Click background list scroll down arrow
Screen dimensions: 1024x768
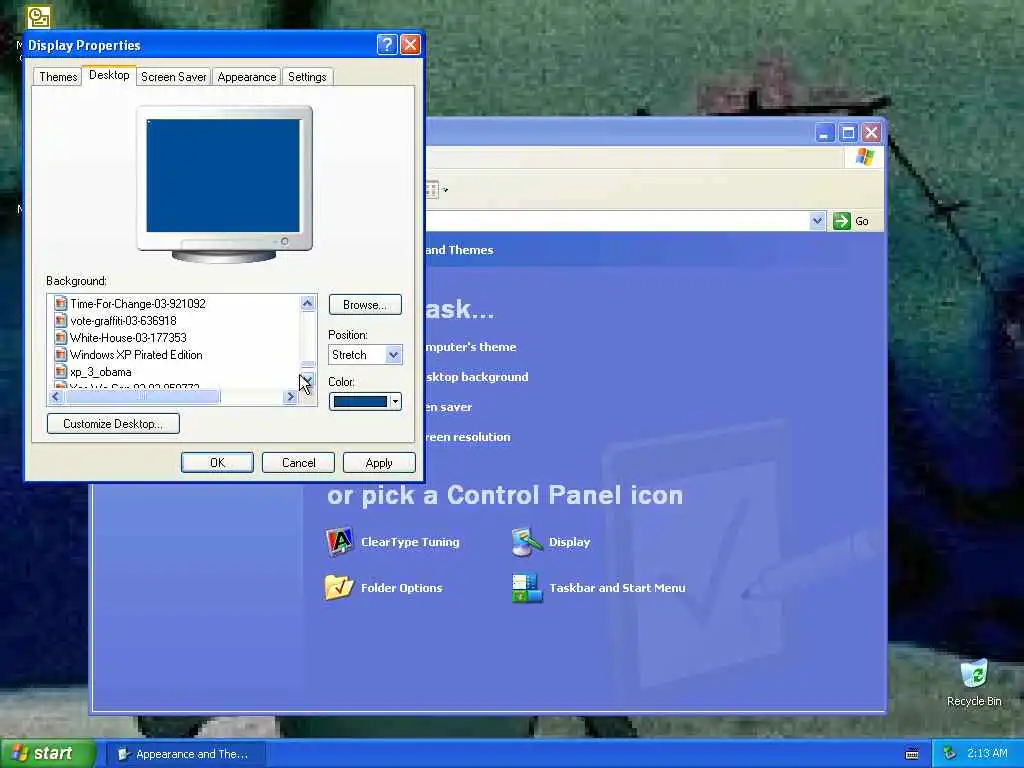(x=308, y=379)
